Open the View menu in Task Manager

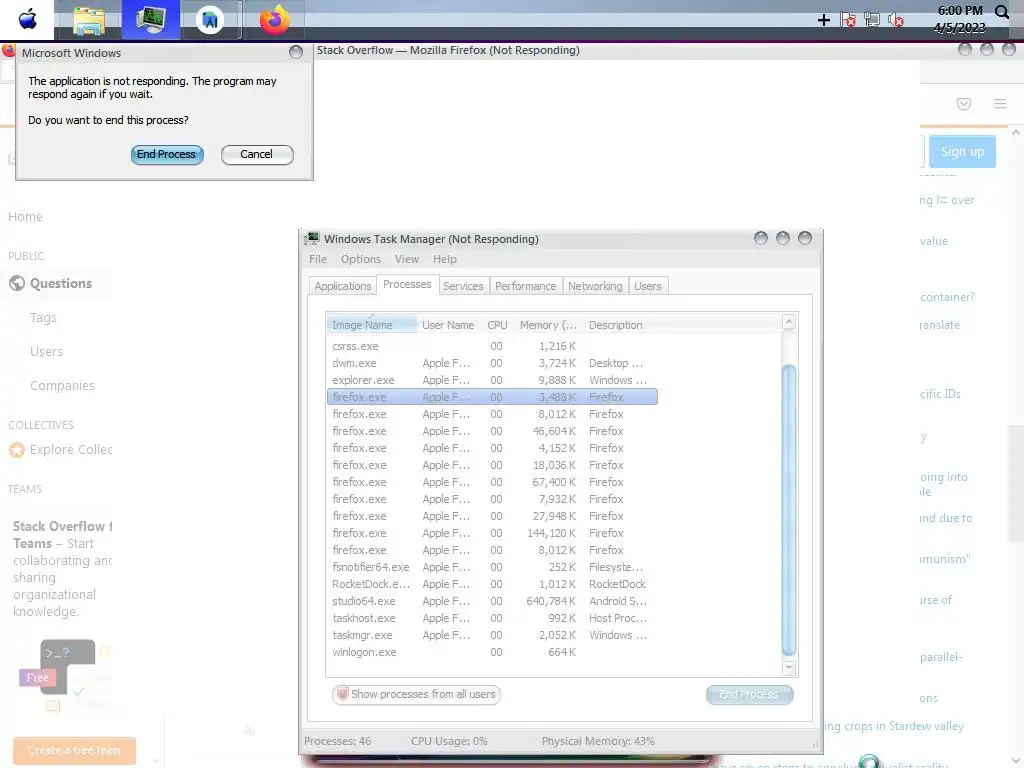pos(406,259)
